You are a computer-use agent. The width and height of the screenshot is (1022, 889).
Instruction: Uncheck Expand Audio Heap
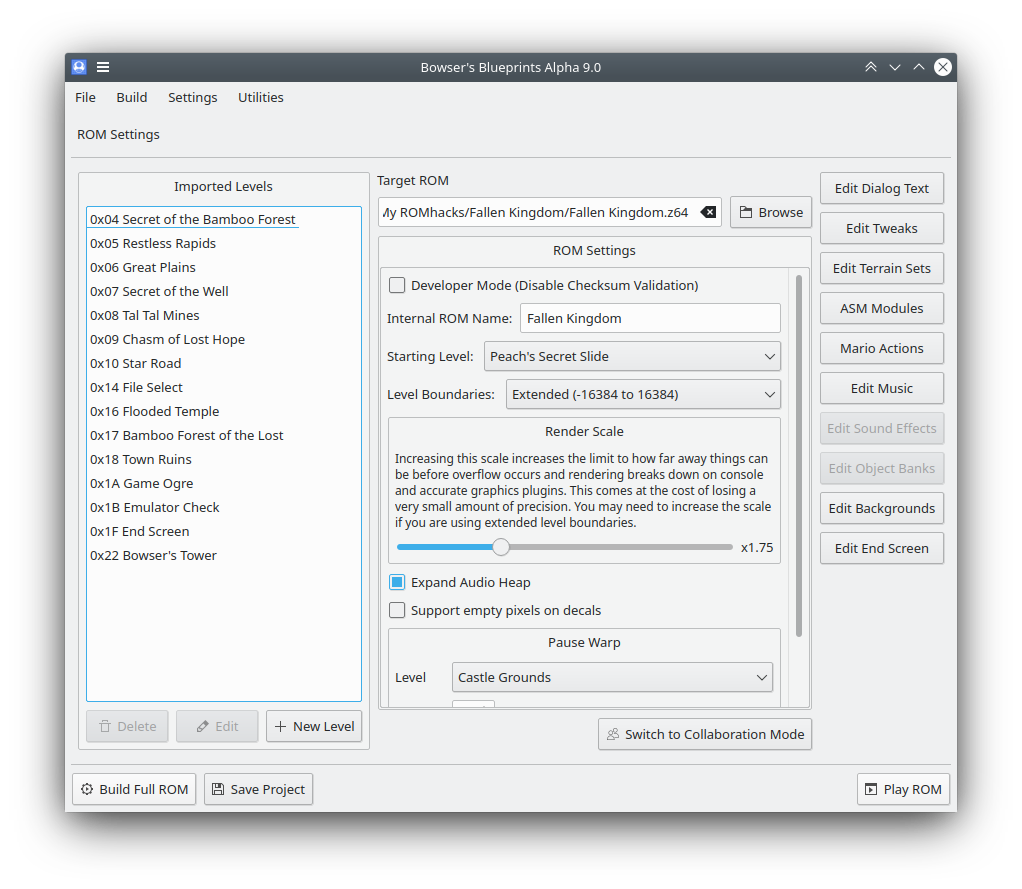(397, 582)
